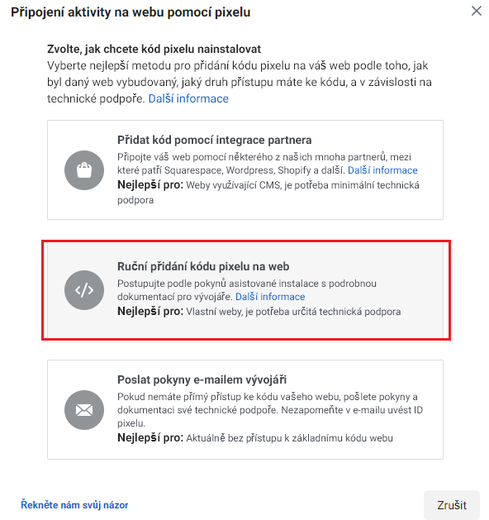This screenshot has width=489, height=520.
Task: Click the shopping bag partner integration icon
Action: pyautogui.click(x=84, y=170)
